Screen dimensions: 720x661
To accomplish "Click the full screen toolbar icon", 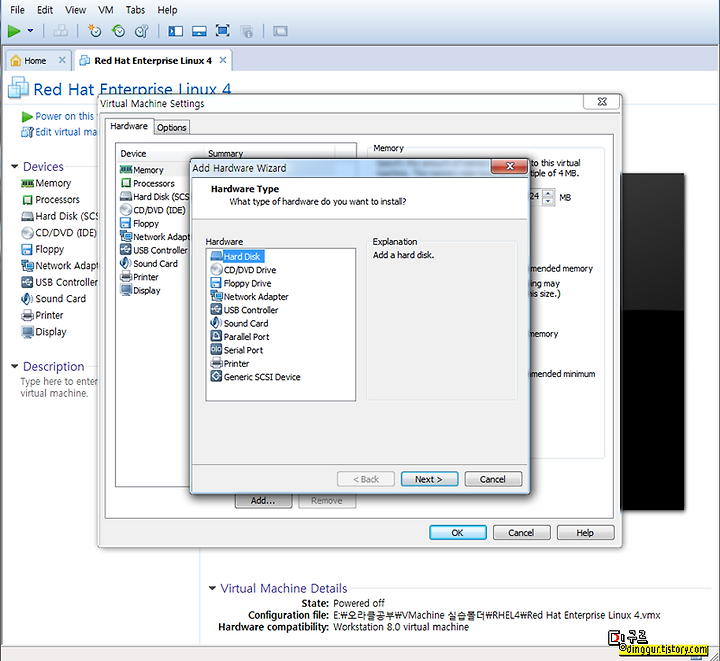I will point(223,31).
